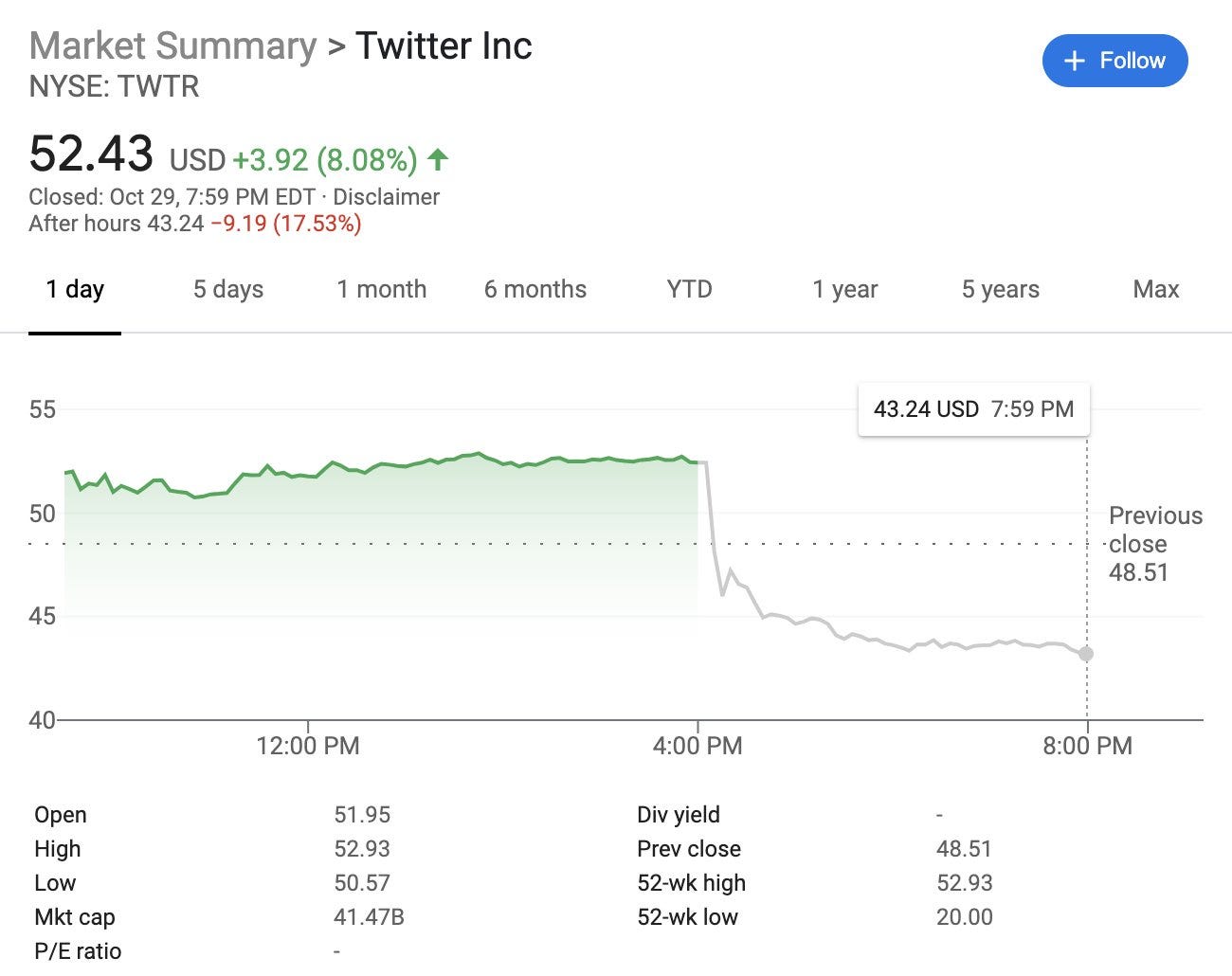This screenshot has width=1232, height=976.
Task: Click the 43.24 USD chart tooltip
Action: click(x=973, y=409)
